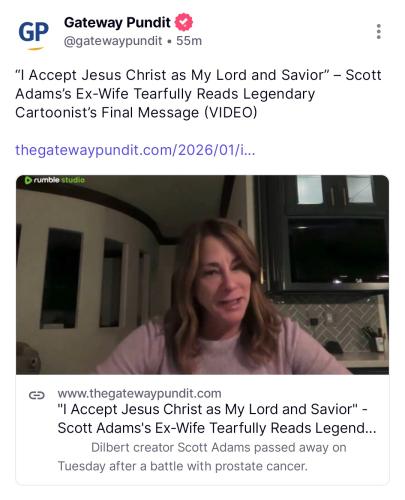
Task: Click card line "Scott Adams's Ex-Wife Tearfully Reads Legend..."
Action: pos(217,428)
